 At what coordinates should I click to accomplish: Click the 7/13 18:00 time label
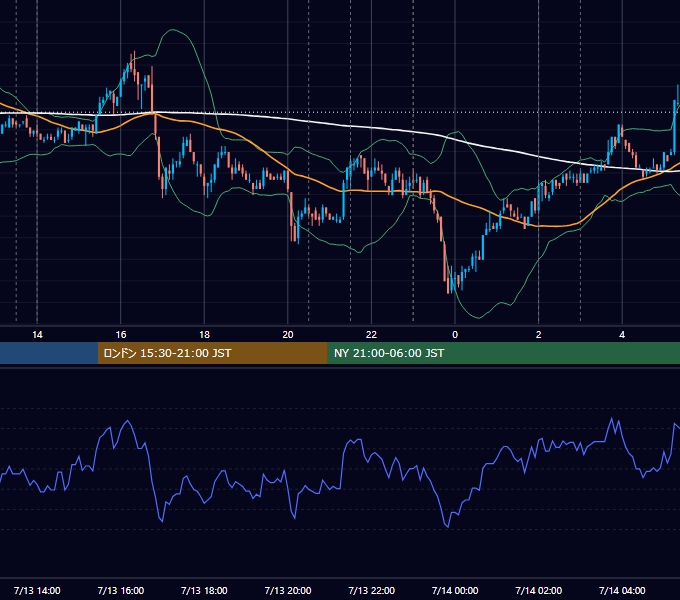tap(204, 590)
